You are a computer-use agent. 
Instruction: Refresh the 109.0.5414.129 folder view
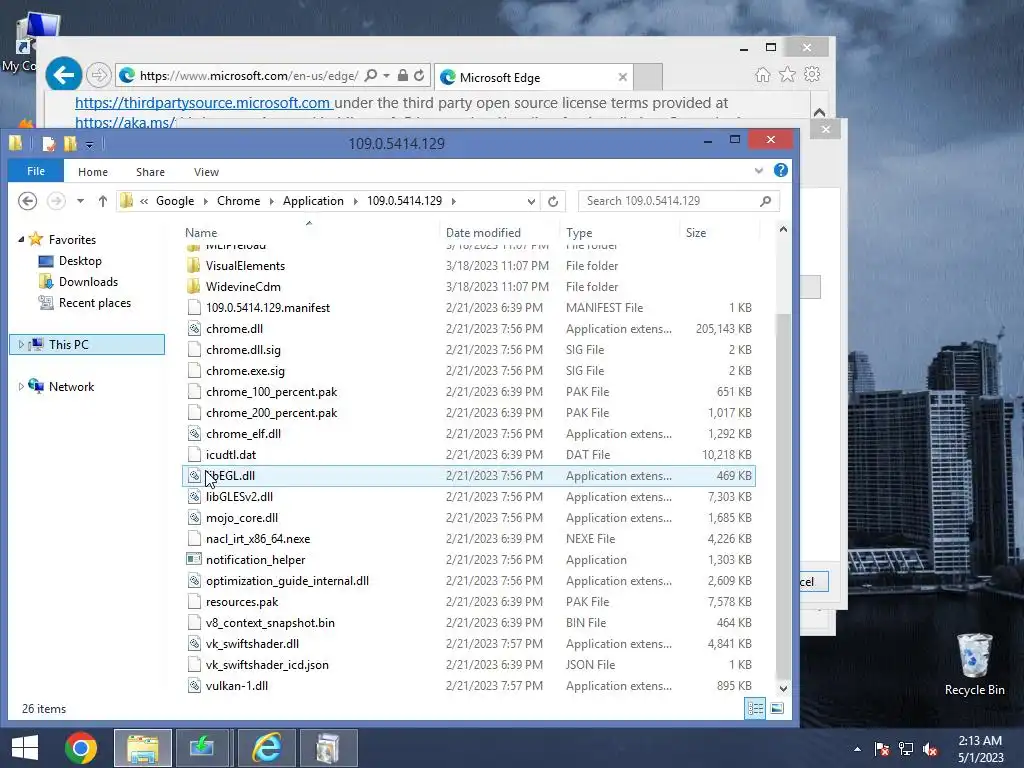pyautogui.click(x=553, y=201)
